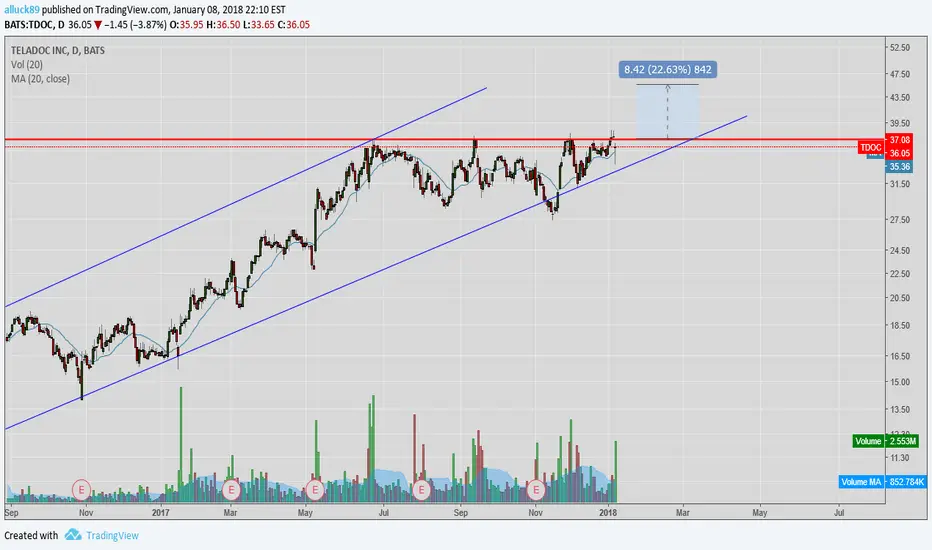The width and height of the screenshot is (932, 550).
Task: Click the blue Volume MA label tag
Action: click(x=861, y=482)
